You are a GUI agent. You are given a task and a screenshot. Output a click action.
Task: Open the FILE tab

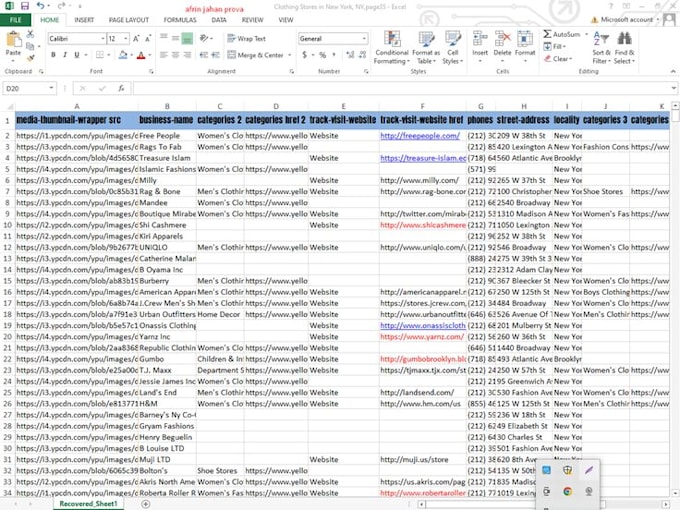(15, 20)
